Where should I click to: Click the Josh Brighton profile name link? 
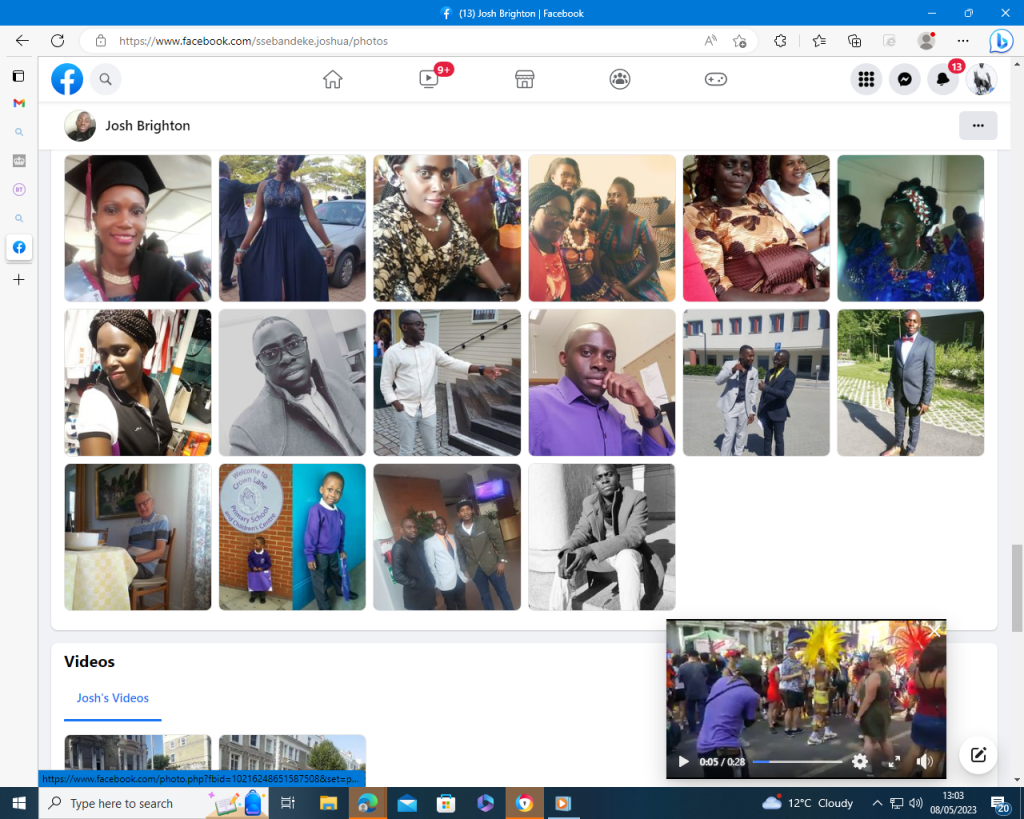coord(147,126)
